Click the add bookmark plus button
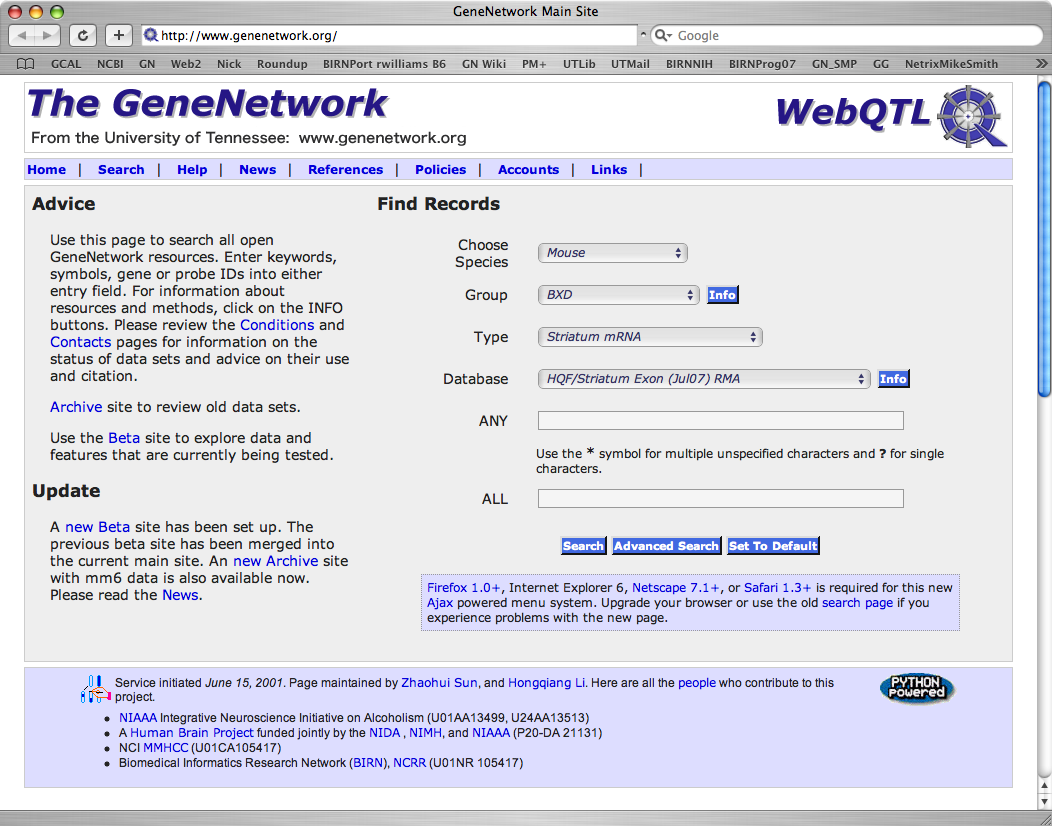The width and height of the screenshot is (1052, 826). click(x=118, y=35)
